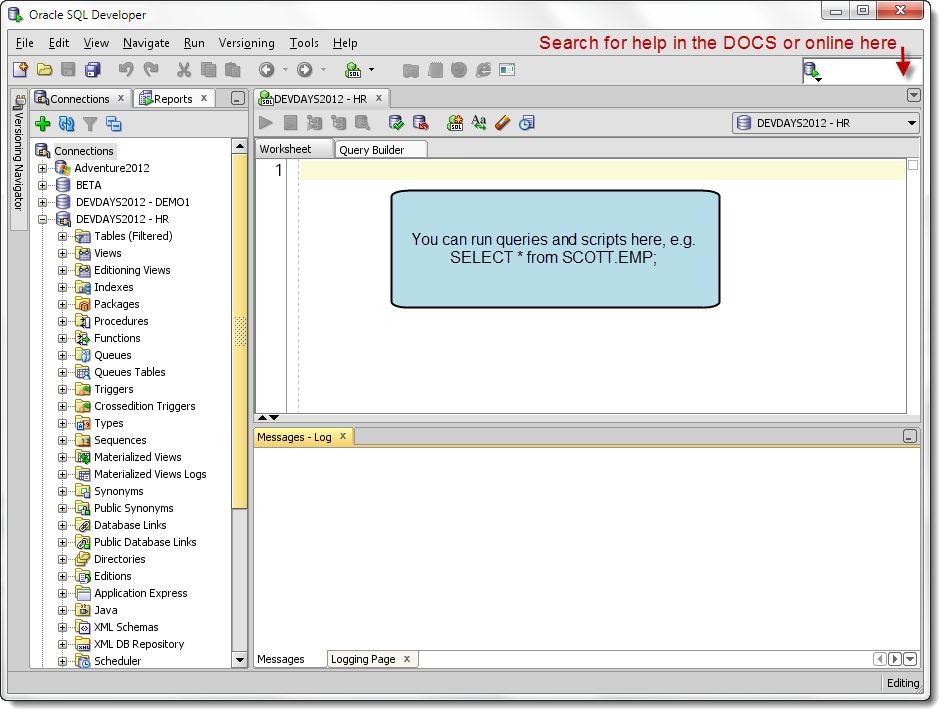Click the To Upper/Lower Aa icon

click(x=479, y=123)
